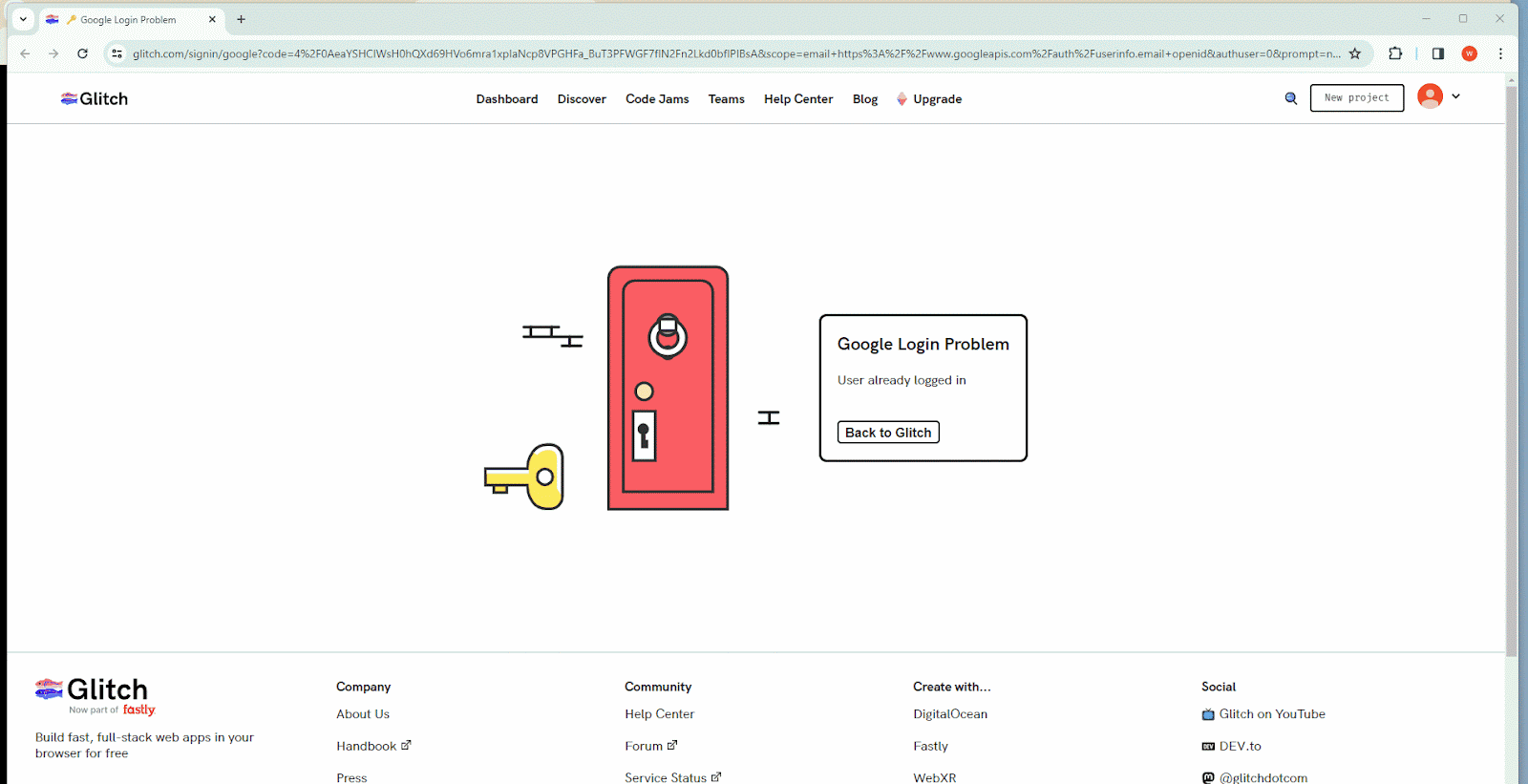Open a new browser tab
The image size is (1528, 784).
(241, 19)
